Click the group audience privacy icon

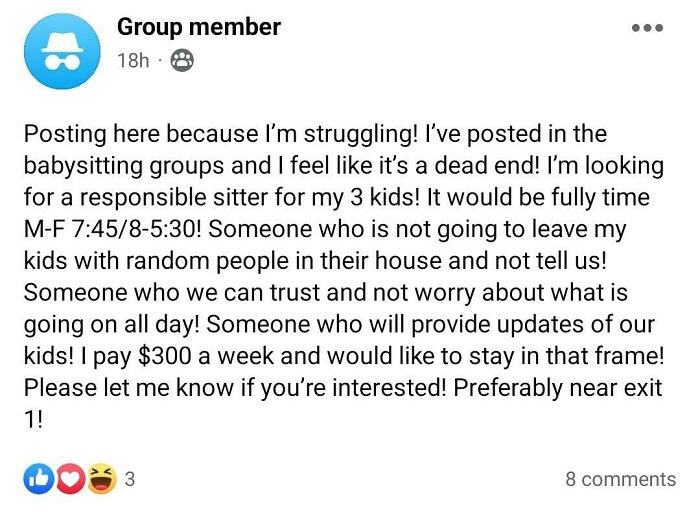pyautogui.click(x=181, y=61)
